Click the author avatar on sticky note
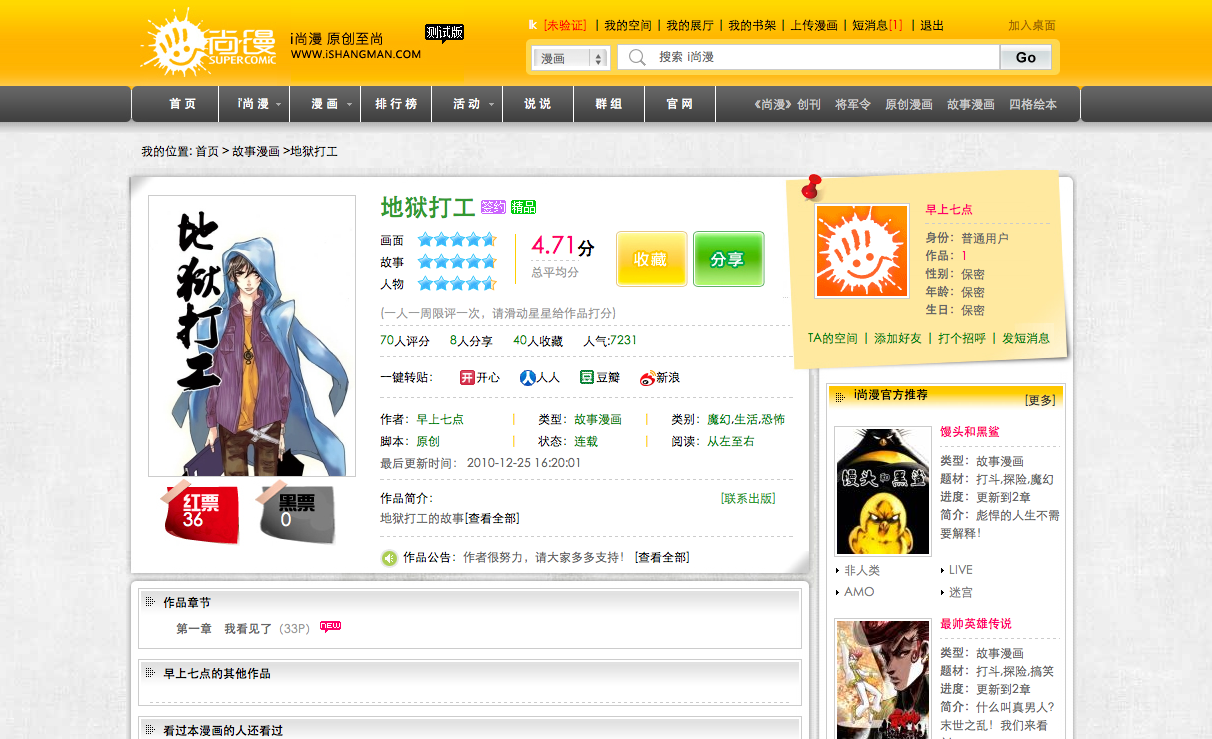 pyautogui.click(x=861, y=251)
